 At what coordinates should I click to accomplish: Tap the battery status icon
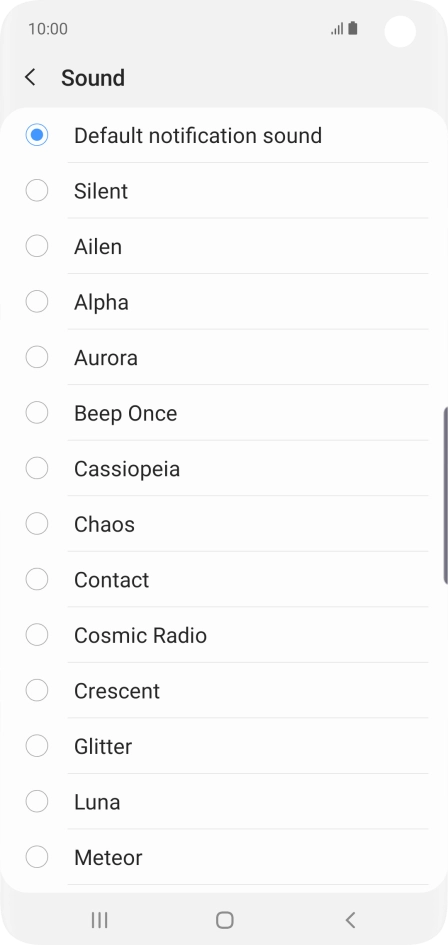353,28
